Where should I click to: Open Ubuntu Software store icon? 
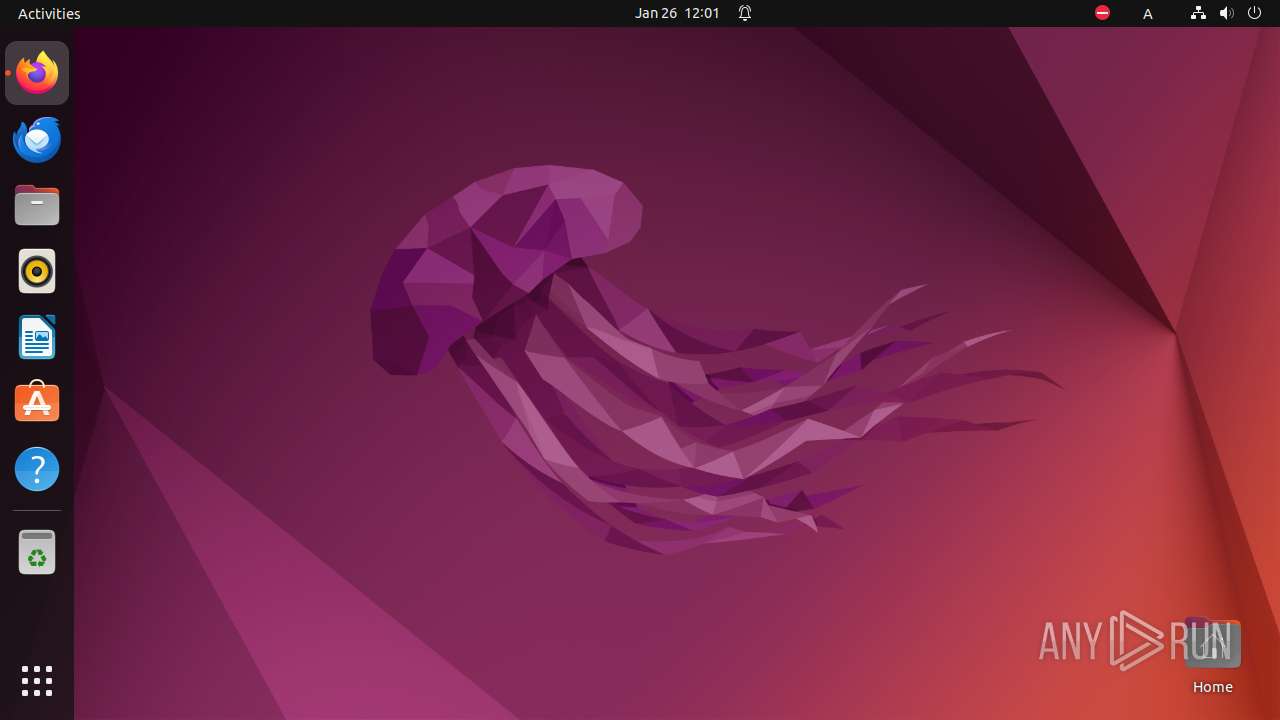pos(37,403)
